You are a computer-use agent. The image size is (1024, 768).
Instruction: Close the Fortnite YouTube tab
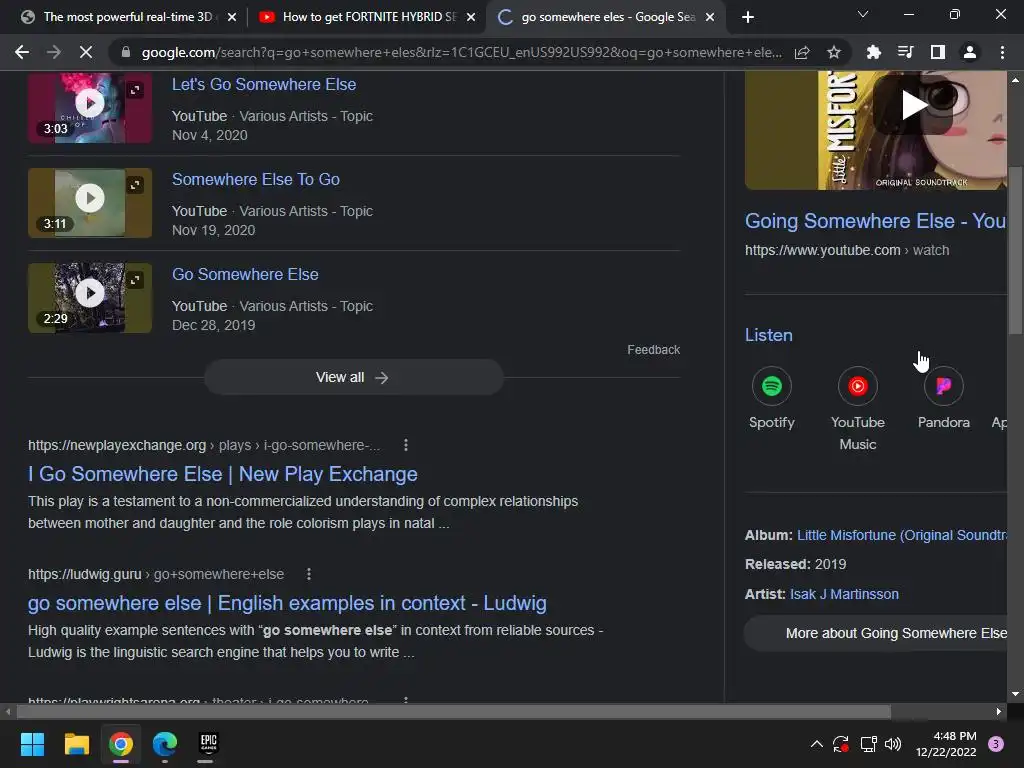click(x=471, y=17)
